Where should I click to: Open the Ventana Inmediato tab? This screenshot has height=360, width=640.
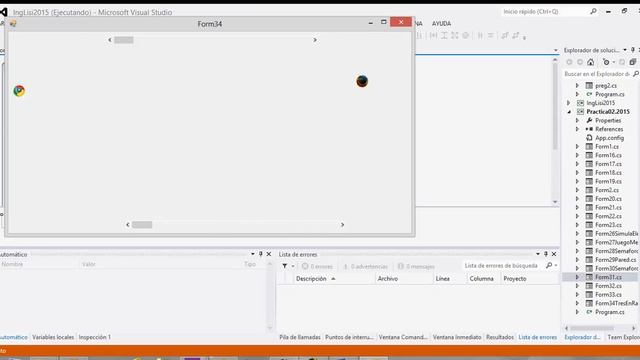pyautogui.click(x=457, y=337)
